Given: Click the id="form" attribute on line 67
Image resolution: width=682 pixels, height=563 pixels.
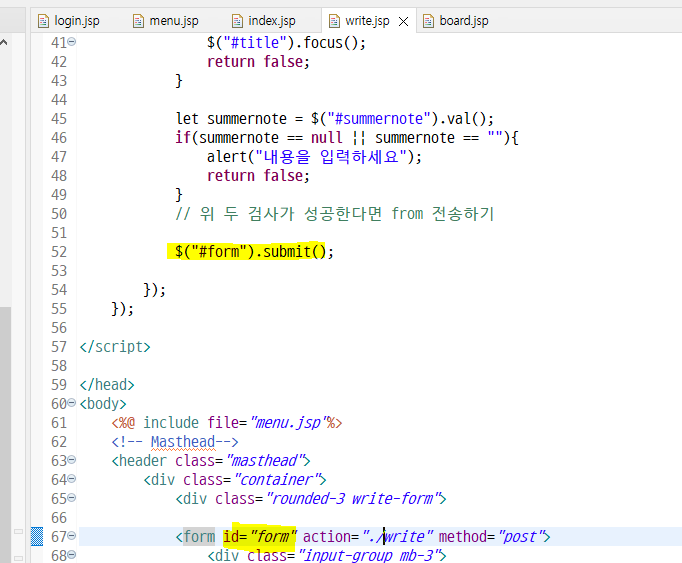Looking at the screenshot, I should pyautogui.click(x=260, y=536).
